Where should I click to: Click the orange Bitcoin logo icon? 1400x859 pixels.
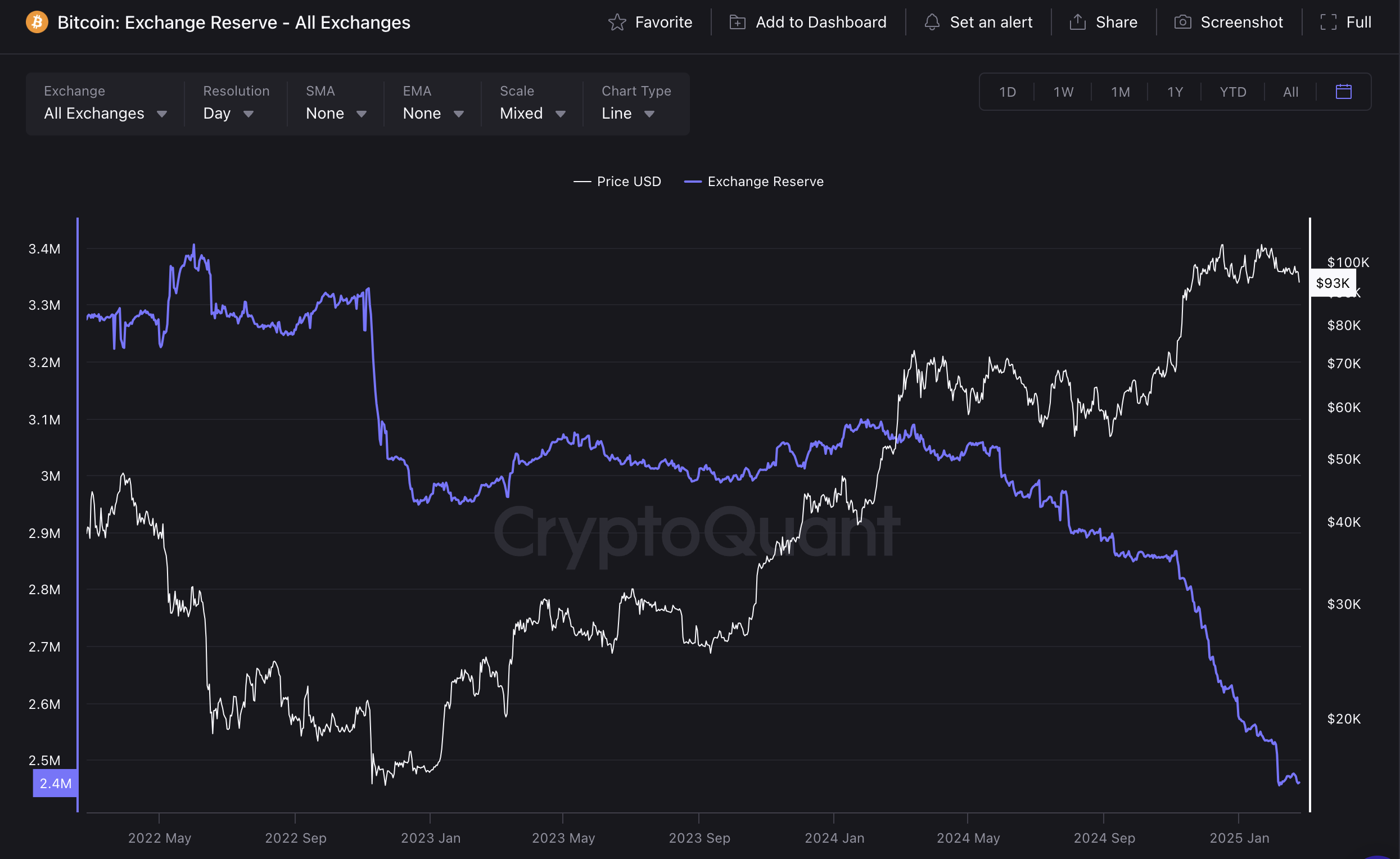[x=37, y=22]
